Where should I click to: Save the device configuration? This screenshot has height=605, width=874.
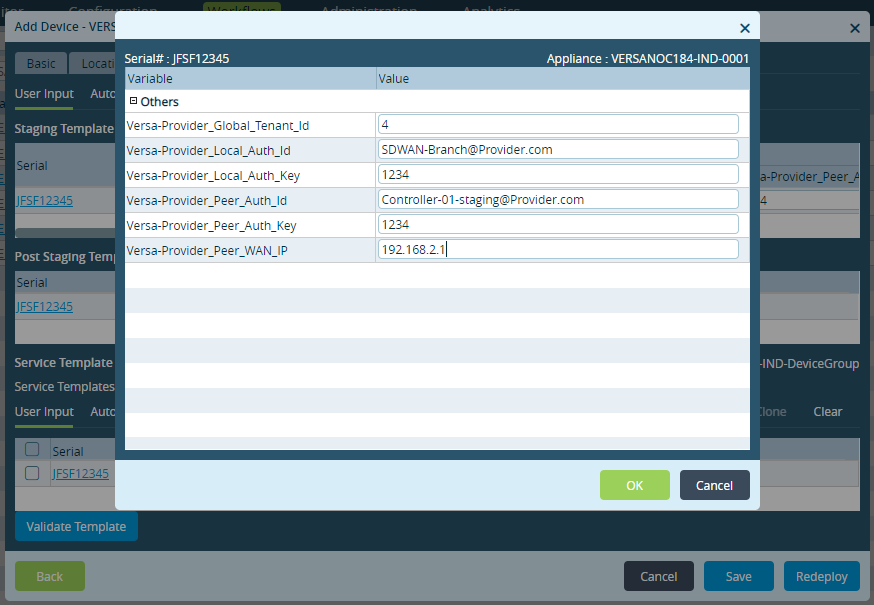tap(739, 576)
